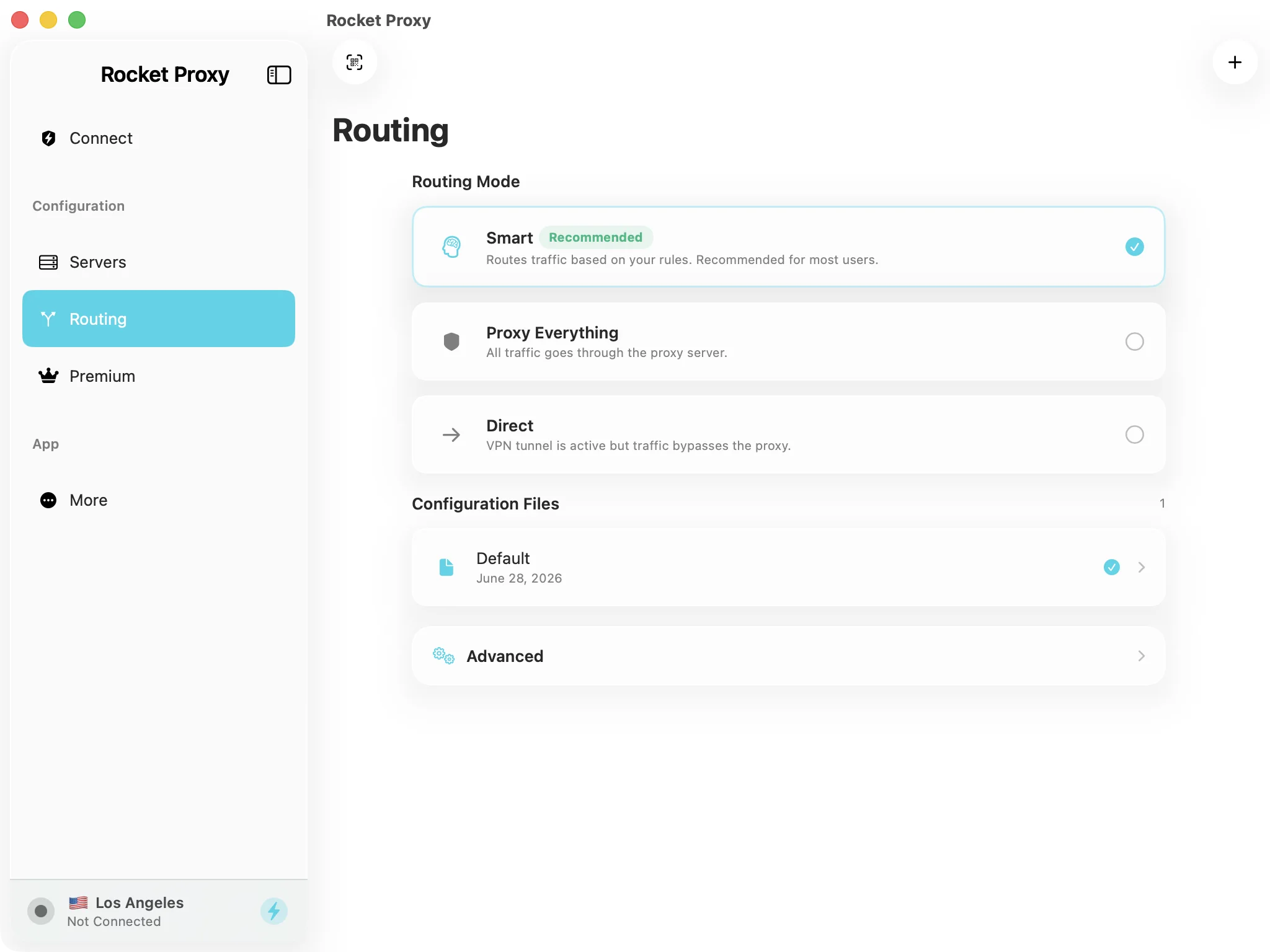Tap the lightning bolt quick-connect button
The width and height of the screenshot is (1270, 952).
click(x=274, y=910)
